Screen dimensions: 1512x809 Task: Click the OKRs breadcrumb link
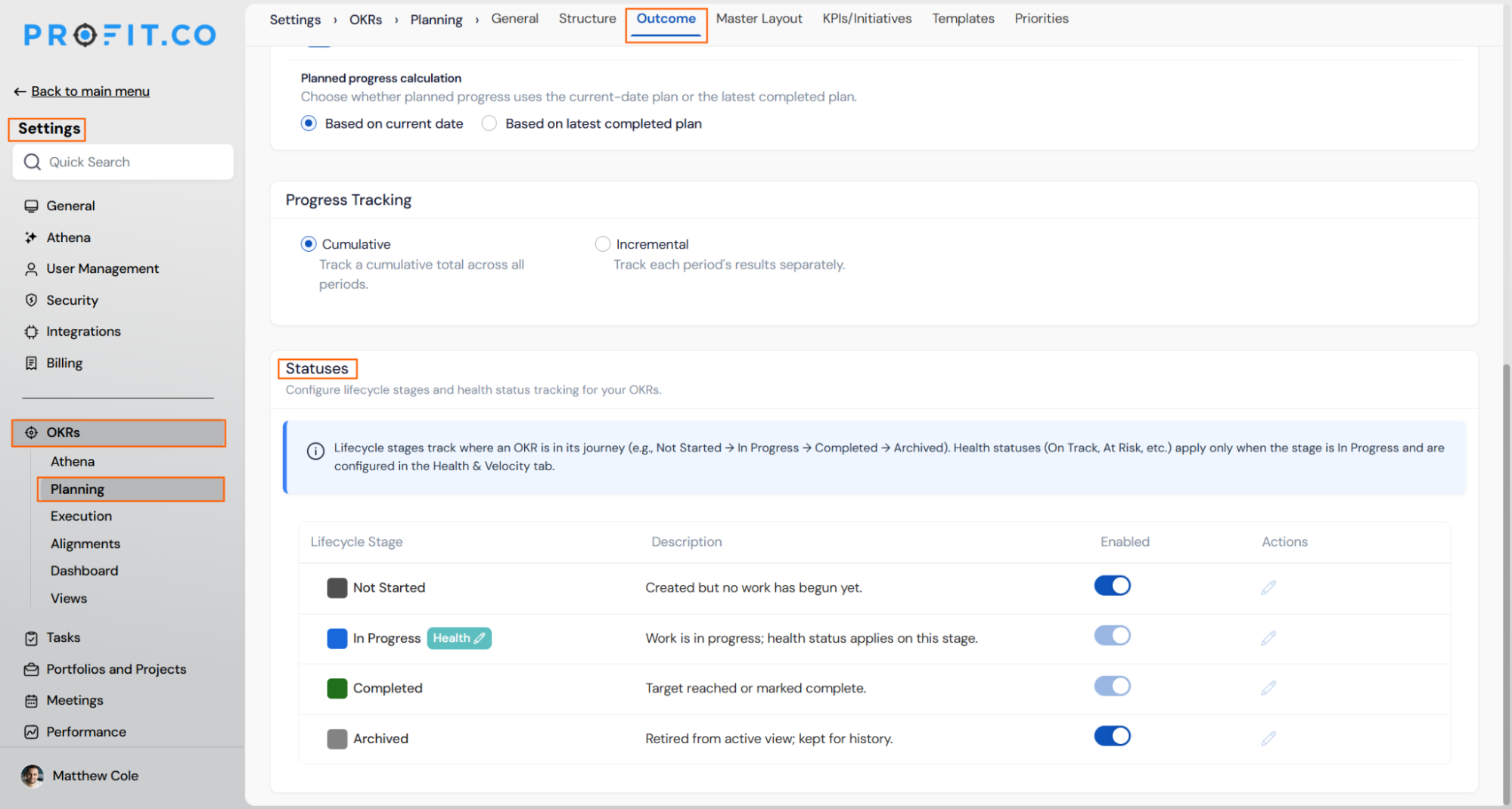(x=365, y=20)
